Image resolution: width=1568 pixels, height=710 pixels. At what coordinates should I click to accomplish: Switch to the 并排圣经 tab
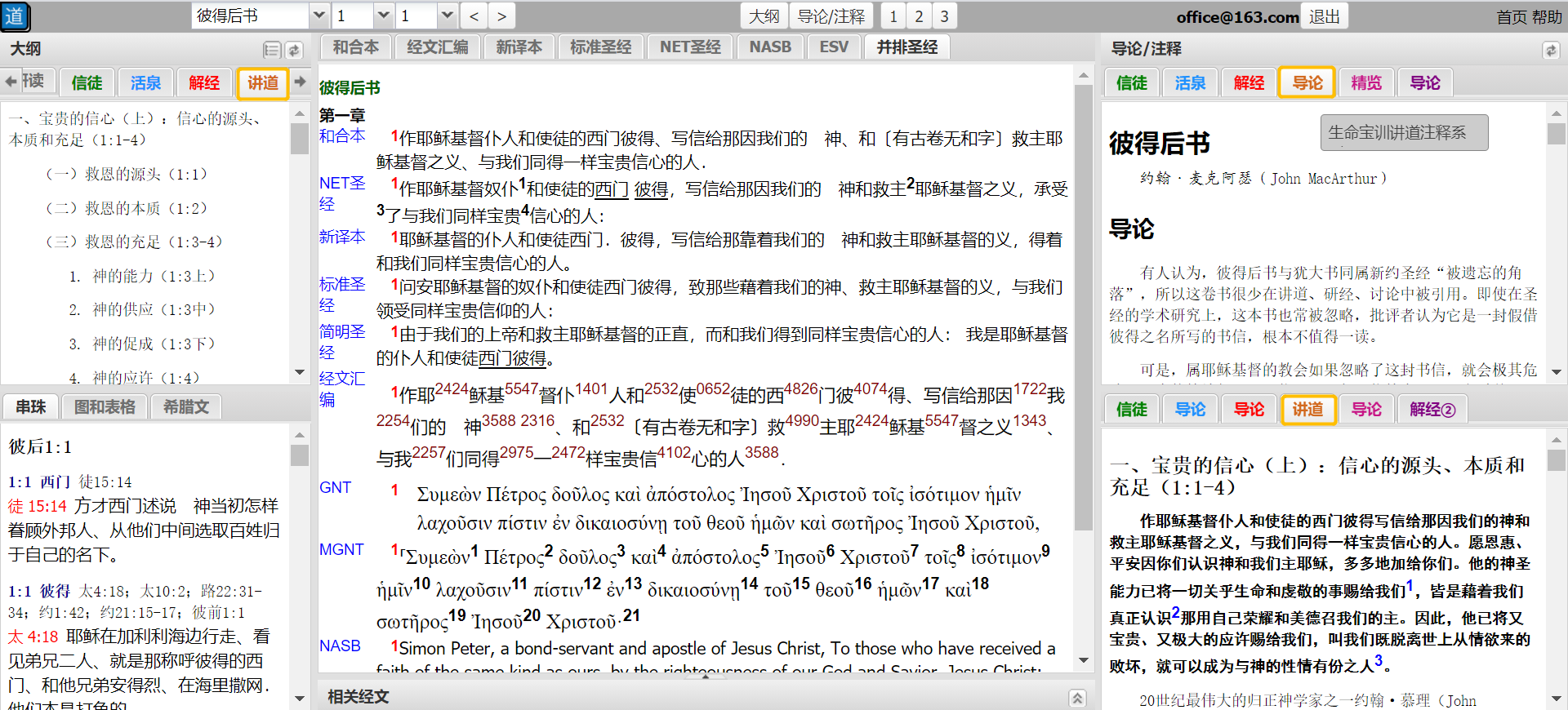click(906, 47)
